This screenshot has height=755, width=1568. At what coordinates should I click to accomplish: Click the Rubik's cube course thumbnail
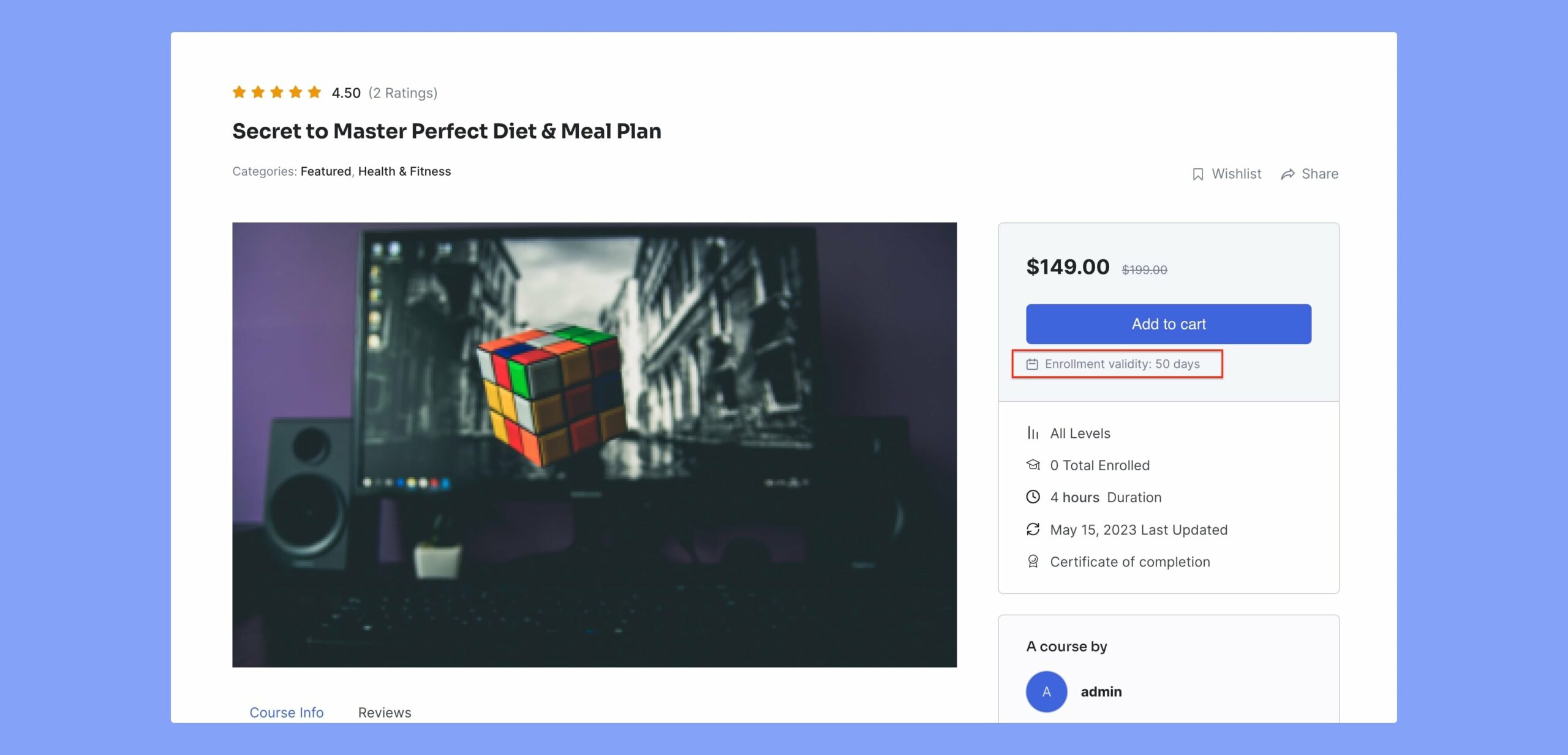[594, 445]
